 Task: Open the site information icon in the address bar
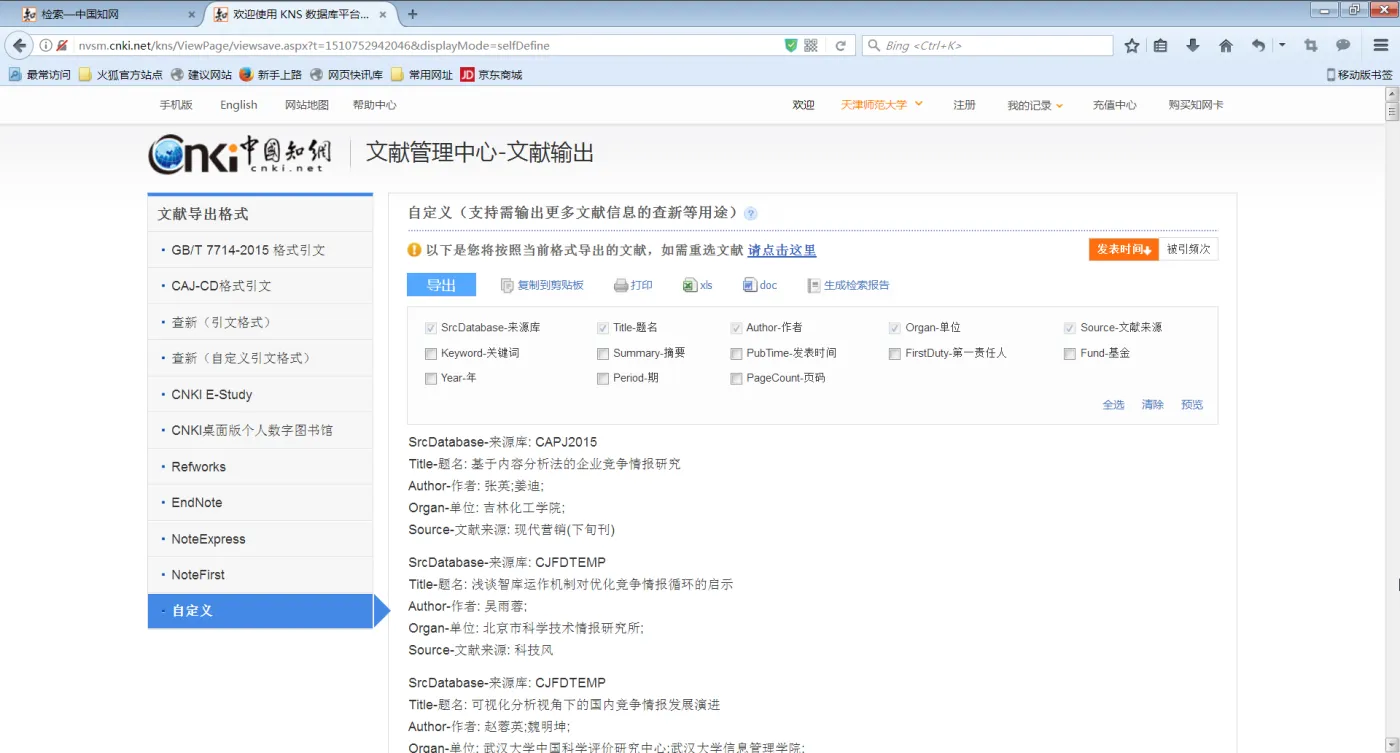pos(46,46)
